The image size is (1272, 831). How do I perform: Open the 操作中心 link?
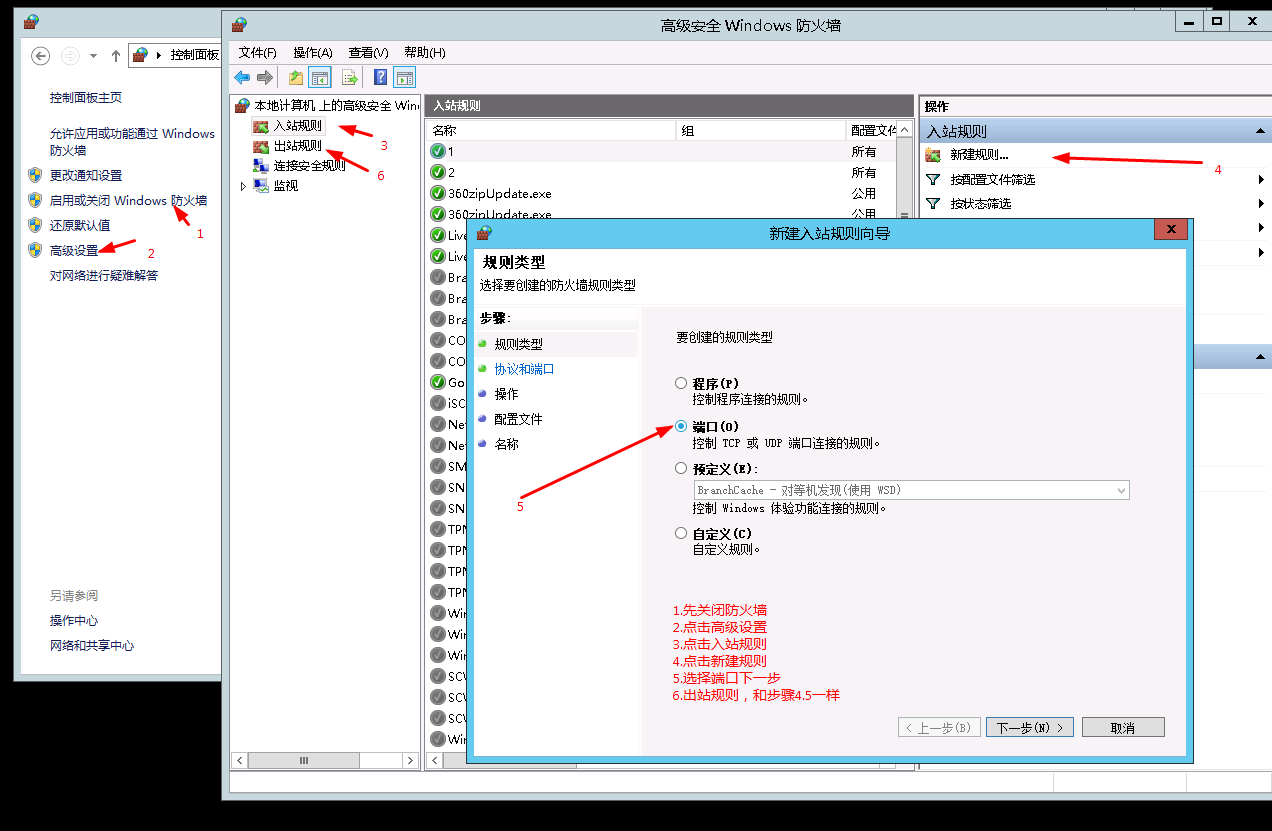[74, 620]
